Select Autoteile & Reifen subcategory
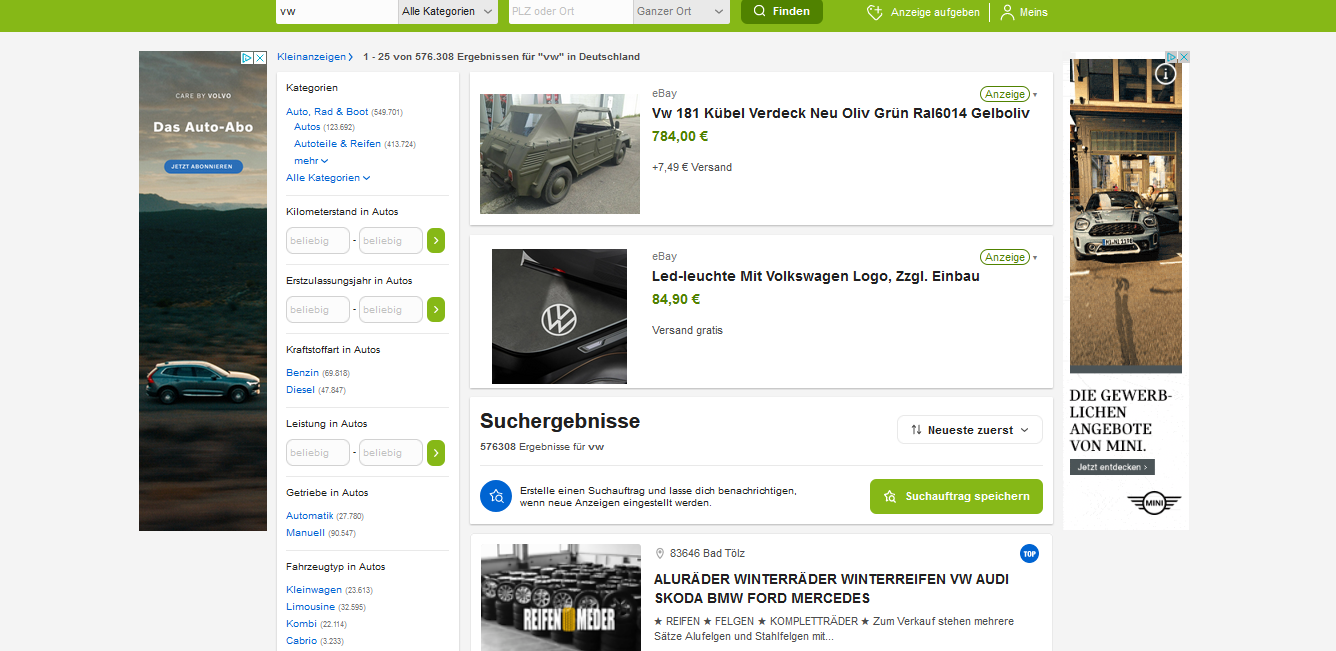 [337, 144]
